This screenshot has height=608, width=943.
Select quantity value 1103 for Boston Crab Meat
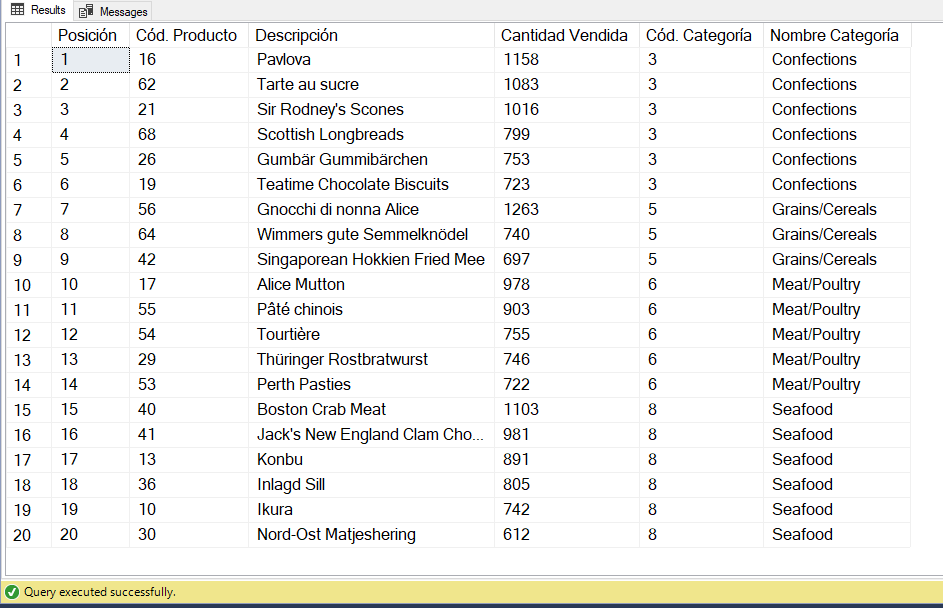click(x=567, y=410)
